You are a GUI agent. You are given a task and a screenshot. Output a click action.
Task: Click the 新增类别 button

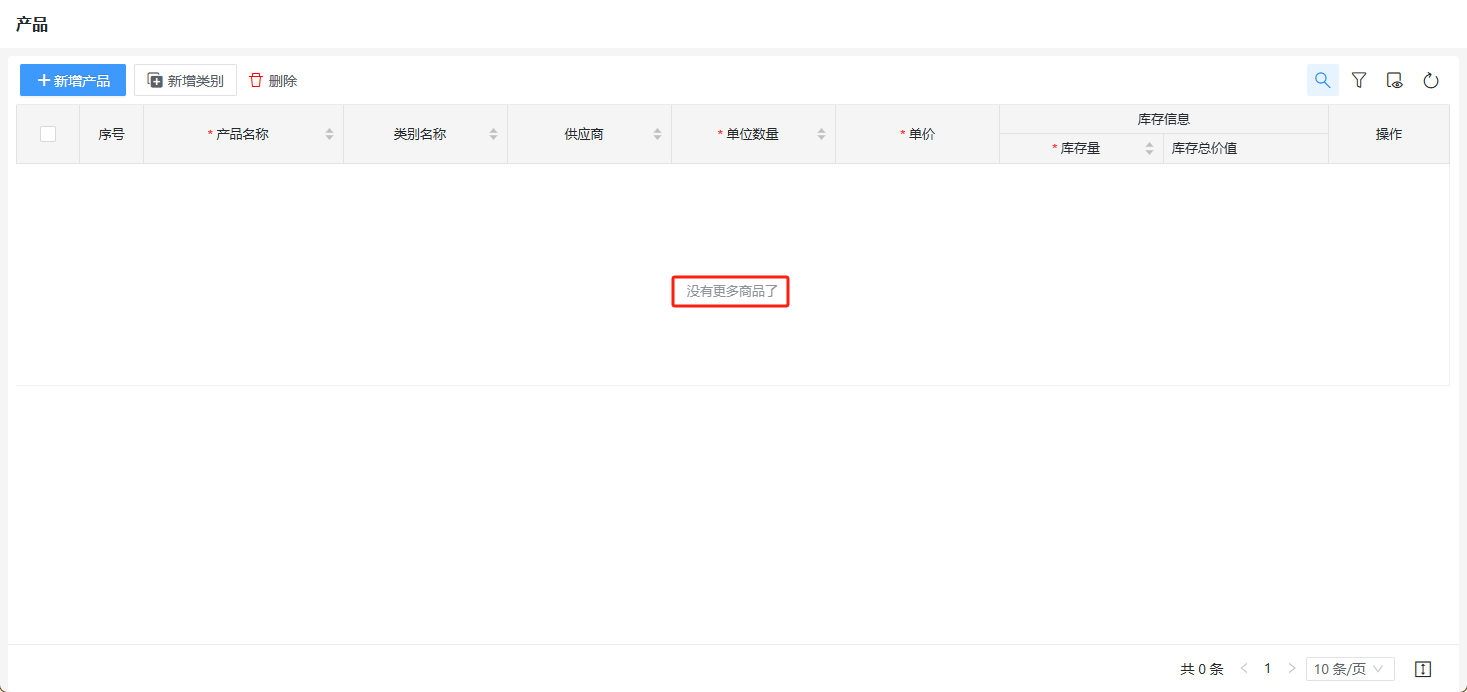[x=185, y=80]
